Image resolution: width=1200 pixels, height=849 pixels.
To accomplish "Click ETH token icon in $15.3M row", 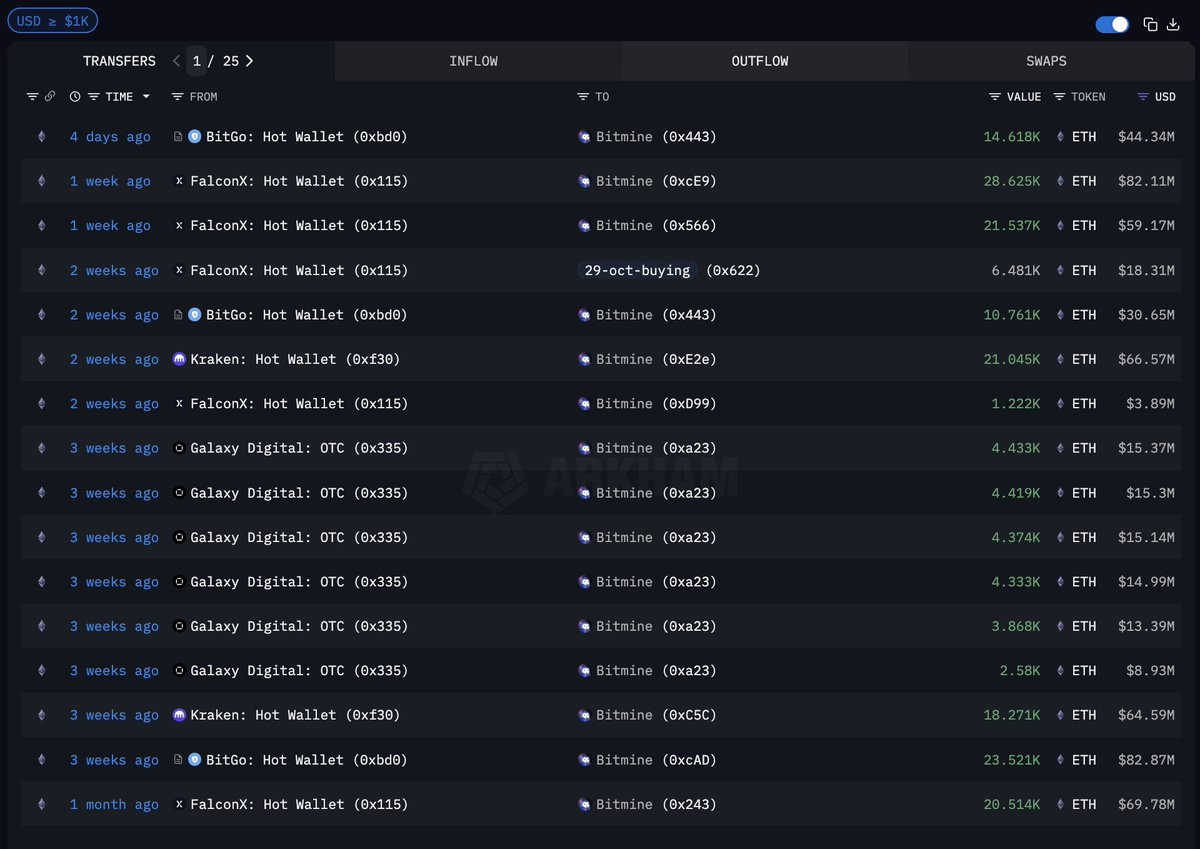I will click(1060, 493).
